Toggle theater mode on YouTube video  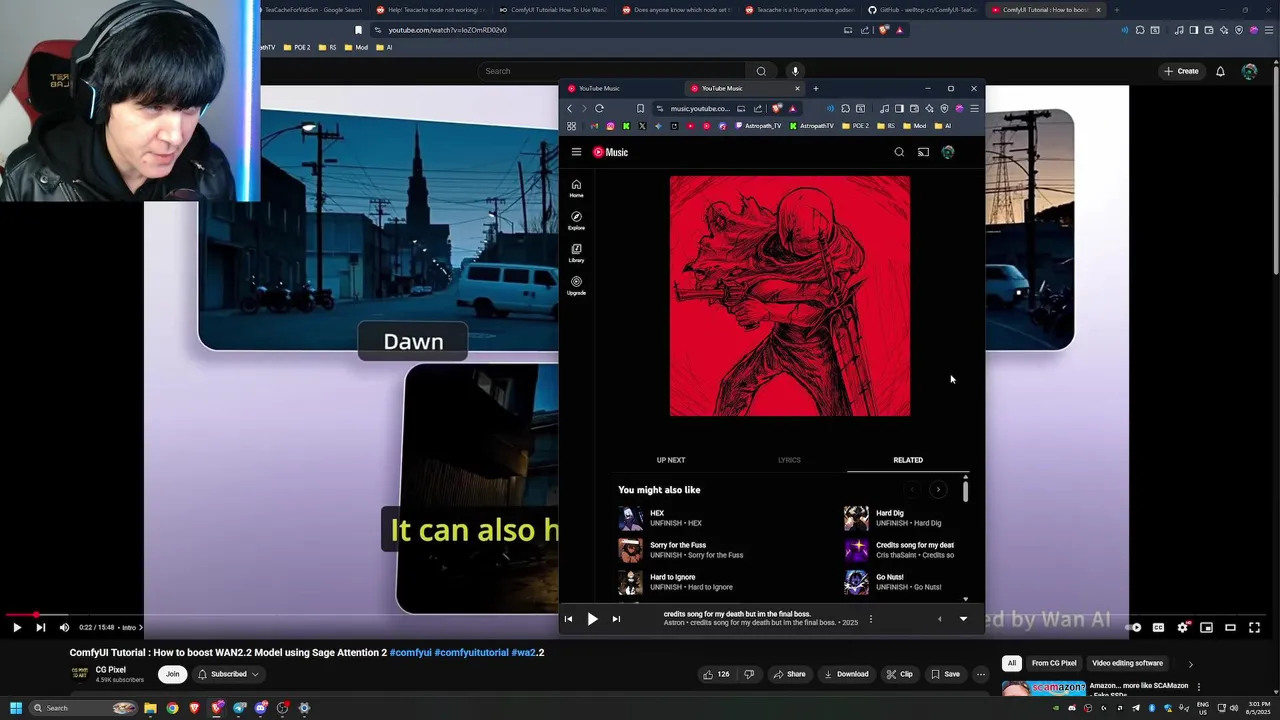1230,627
